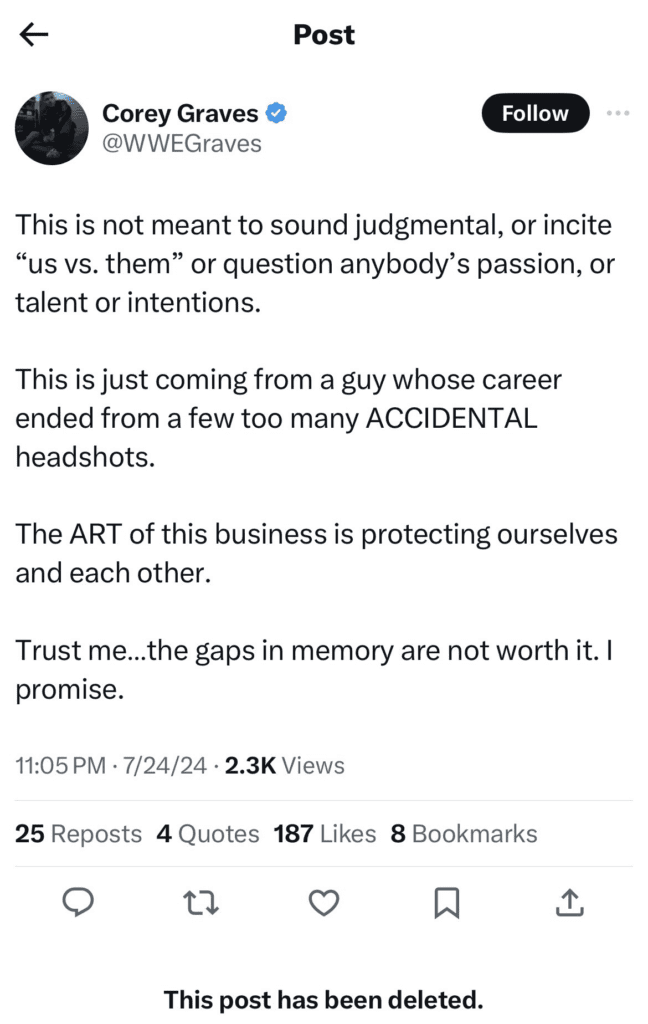Open the reply composer for this post

79,903
